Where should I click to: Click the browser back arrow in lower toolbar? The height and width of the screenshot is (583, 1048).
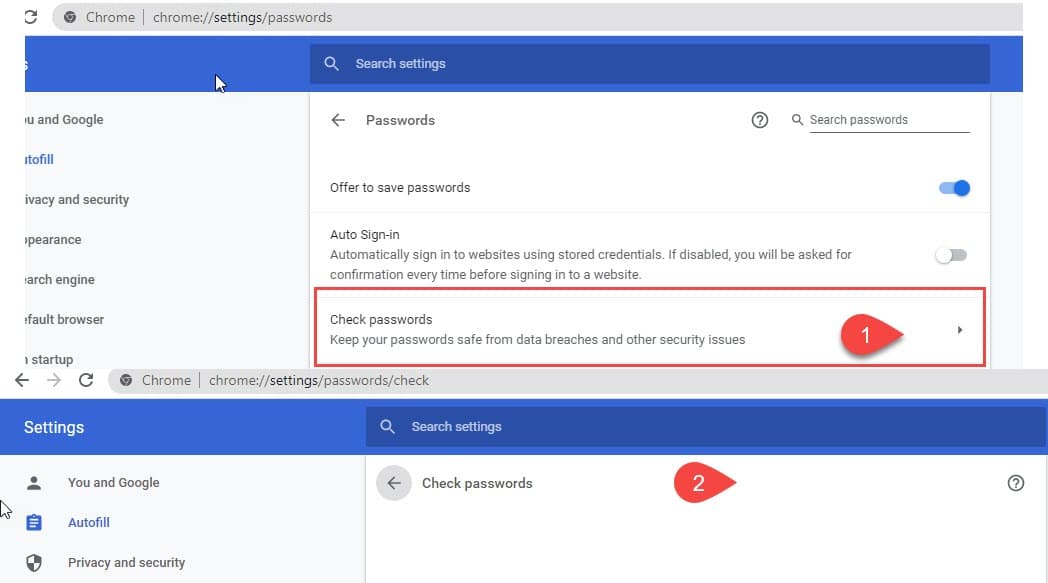point(22,380)
